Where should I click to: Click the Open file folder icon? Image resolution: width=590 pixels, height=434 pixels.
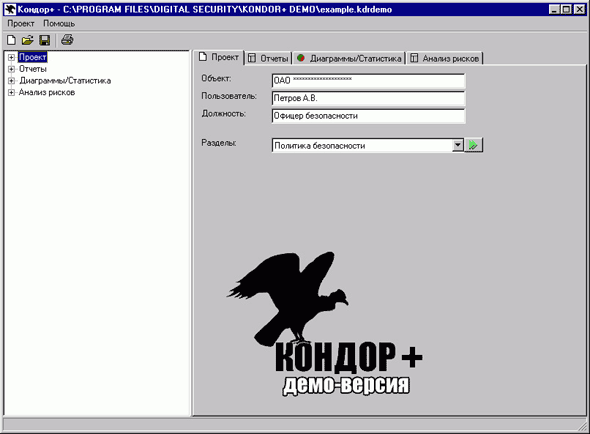[27, 40]
